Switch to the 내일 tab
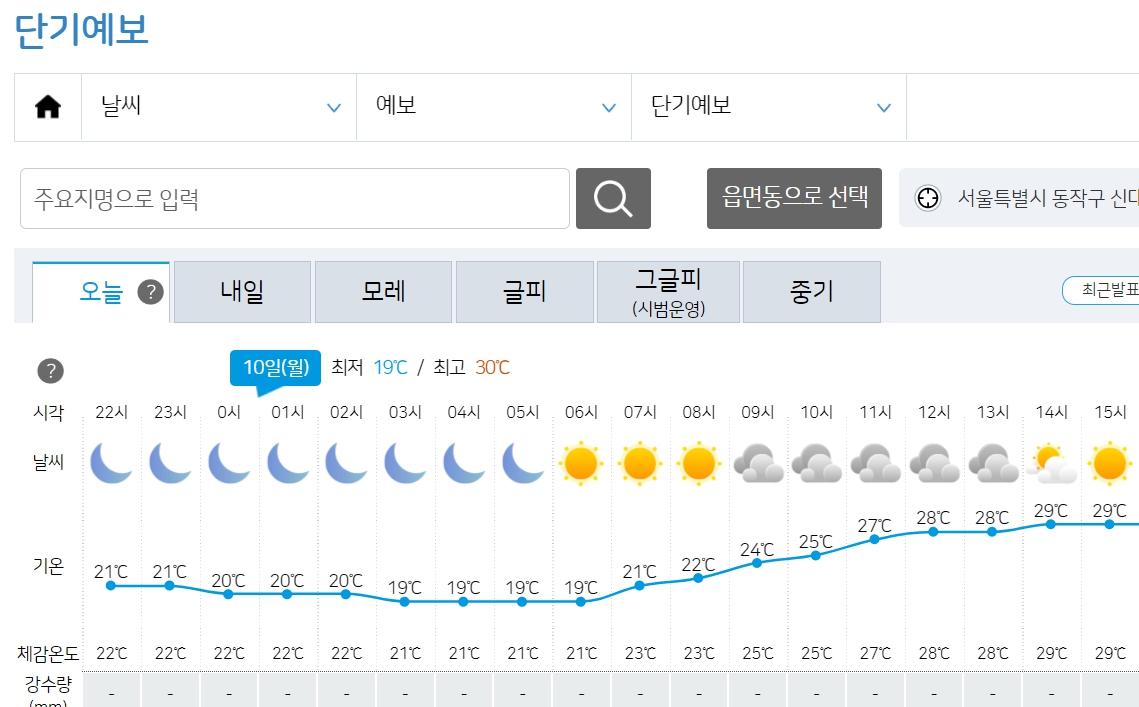The height and width of the screenshot is (707, 1139). click(x=243, y=292)
